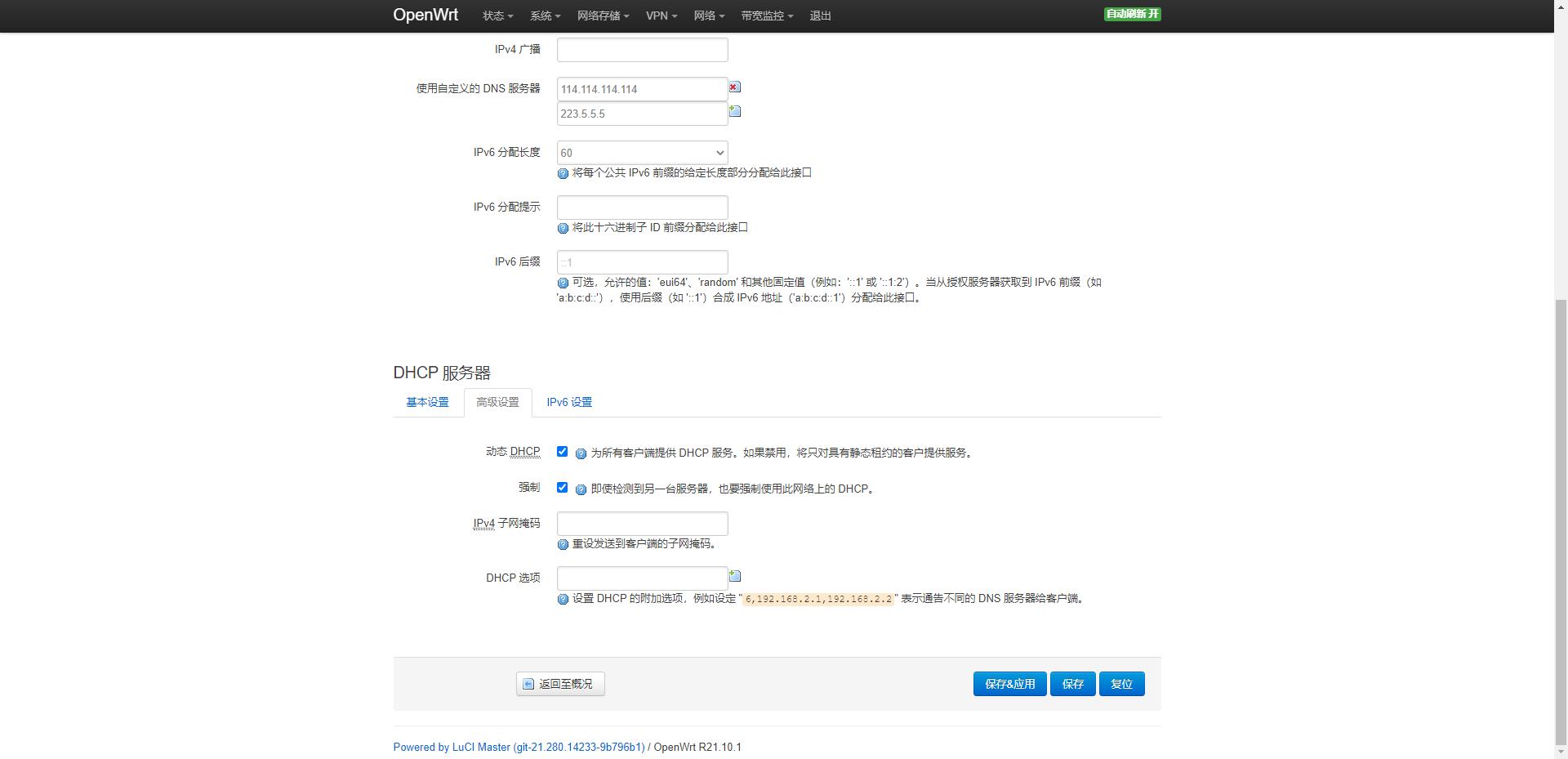Click the help icon beside 强制 option
Image resolution: width=1568 pixels, height=759 pixels.
[x=581, y=489]
